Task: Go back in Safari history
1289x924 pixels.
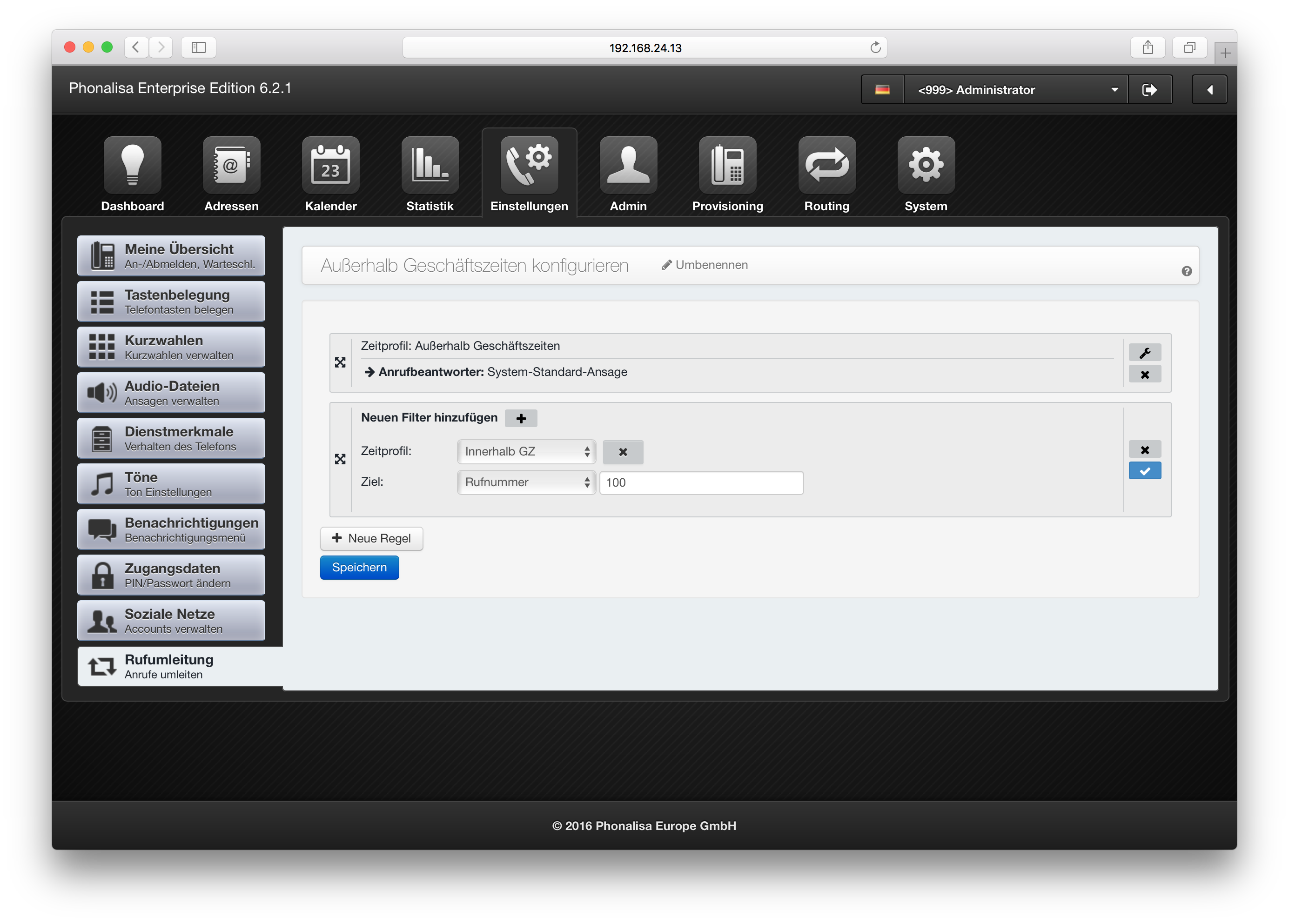Action: (136, 48)
